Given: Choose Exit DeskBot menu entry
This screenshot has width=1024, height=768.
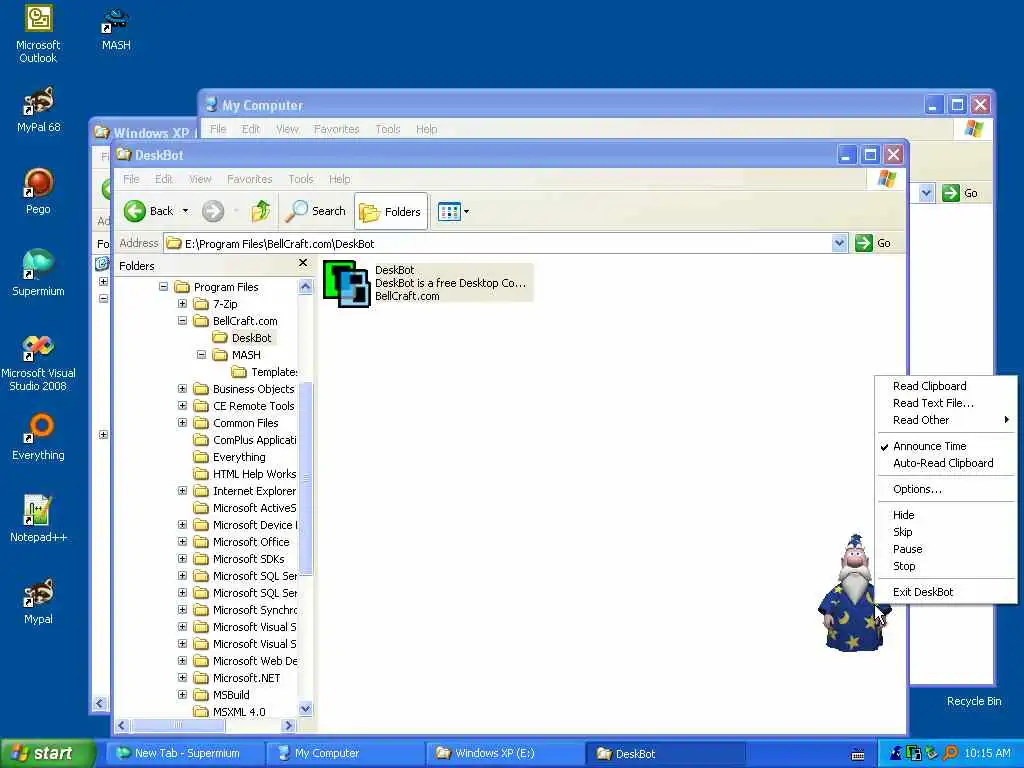Looking at the screenshot, I should [x=946, y=592].
